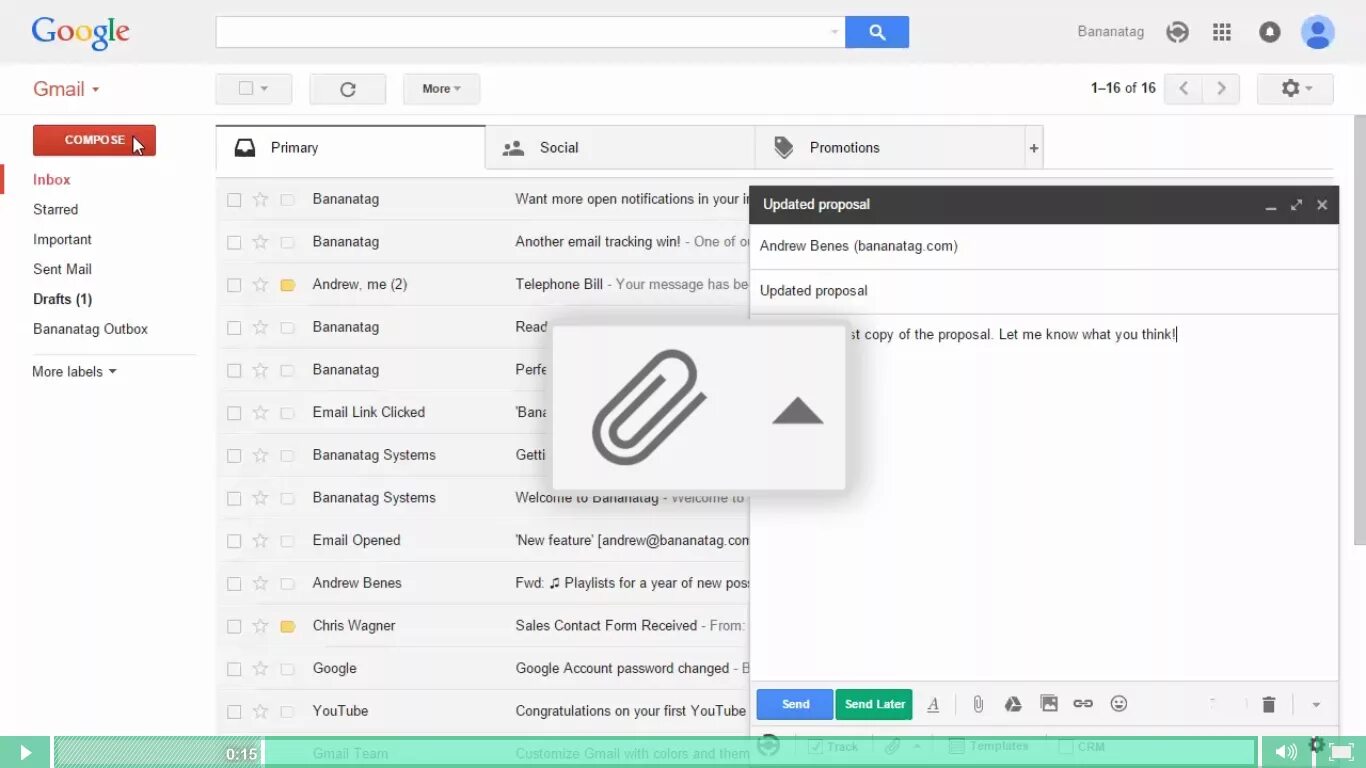This screenshot has width=1366, height=768.
Task: Insert files using Google Drive icon
Action: (1013, 704)
